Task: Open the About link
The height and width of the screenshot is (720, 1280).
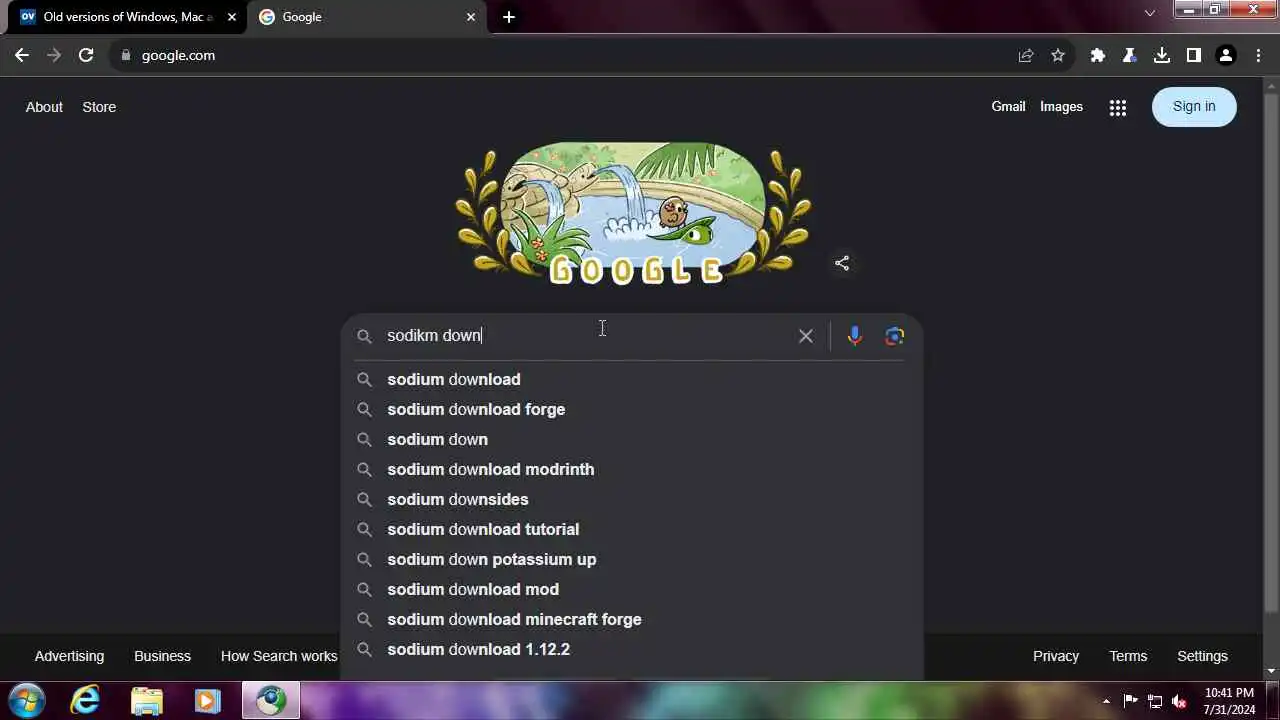Action: tap(44, 107)
